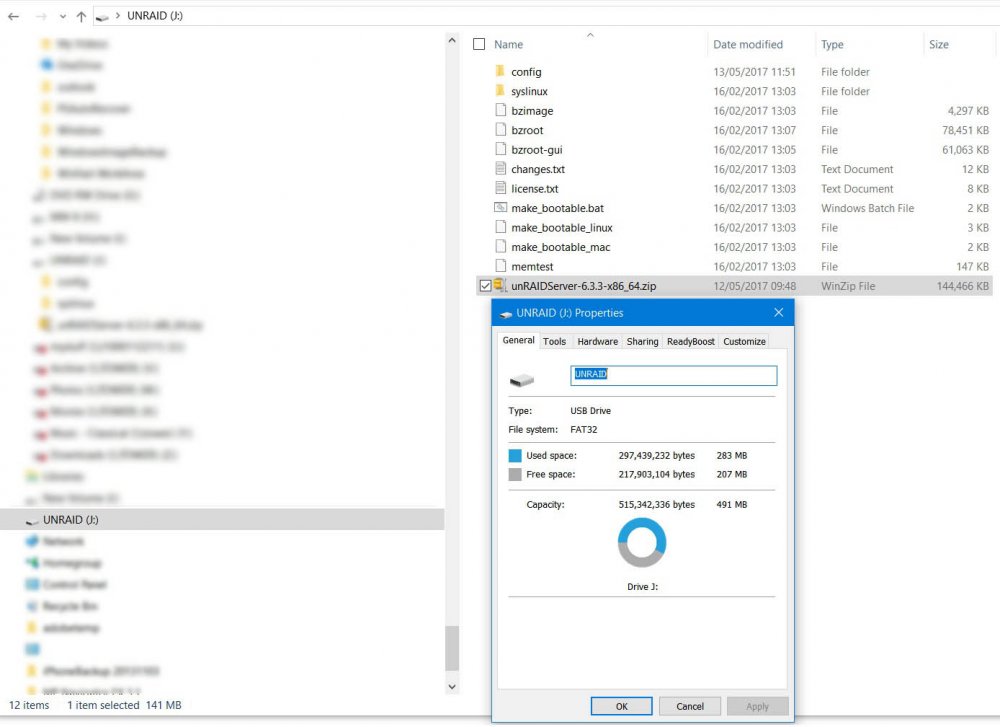The height and width of the screenshot is (727, 1000).
Task: Go back using the back arrow
Action: tap(13, 16)
